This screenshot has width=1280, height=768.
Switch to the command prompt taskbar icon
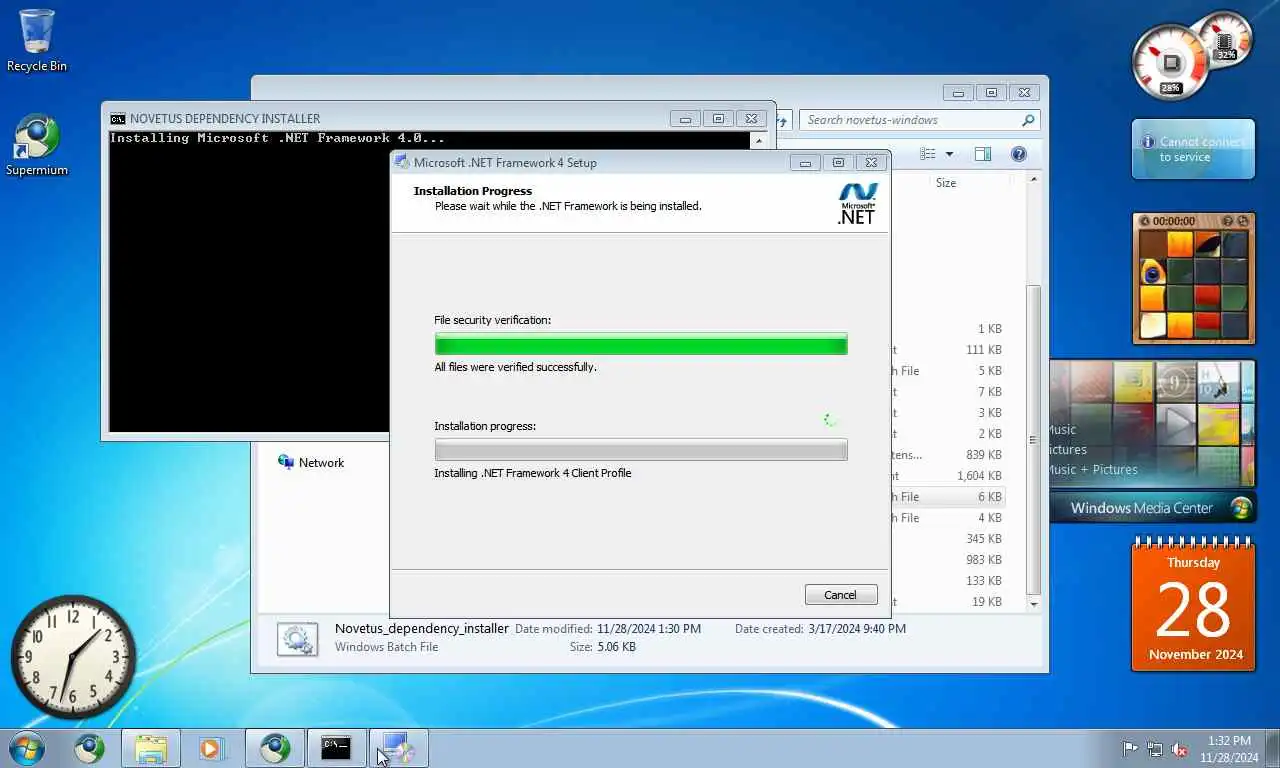click(336, 748)
